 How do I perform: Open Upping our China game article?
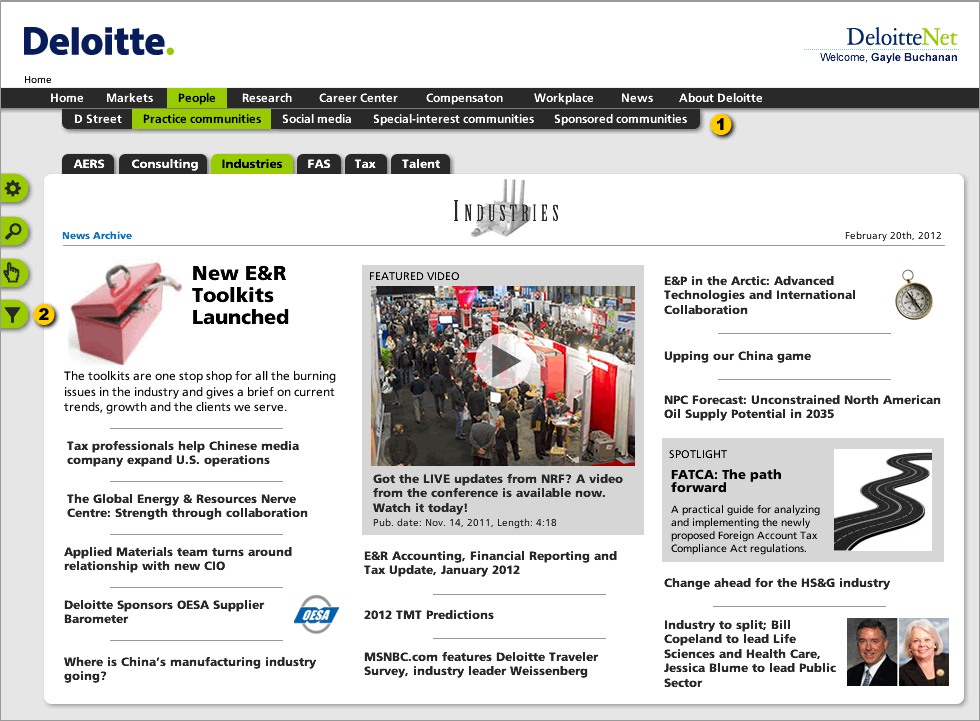pos(738,356)
